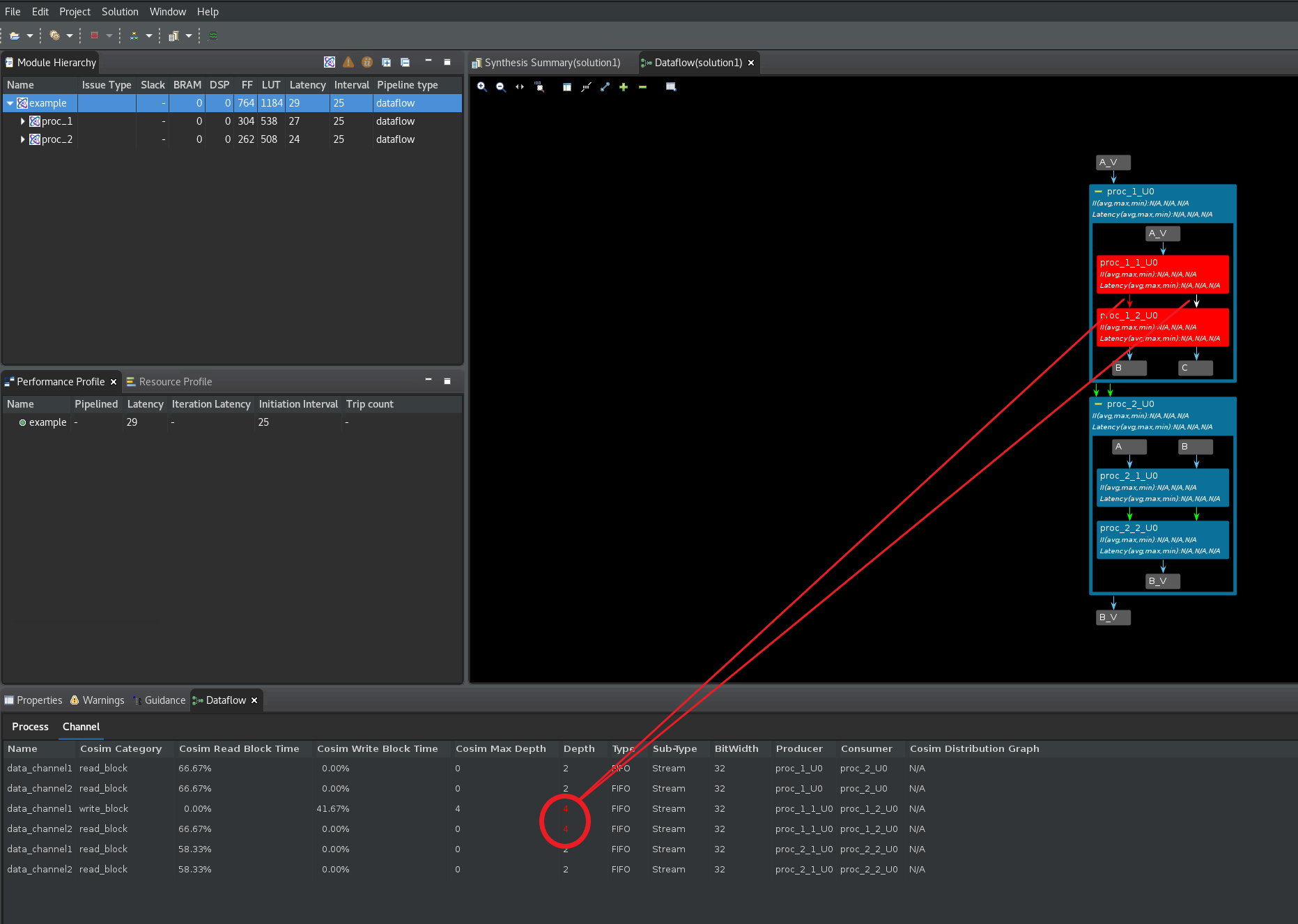The height and width of the screenshot is (924, 1298).
Task: Click the fit width arrows icon
Action: pyautogui.click(x=520, y=87)
